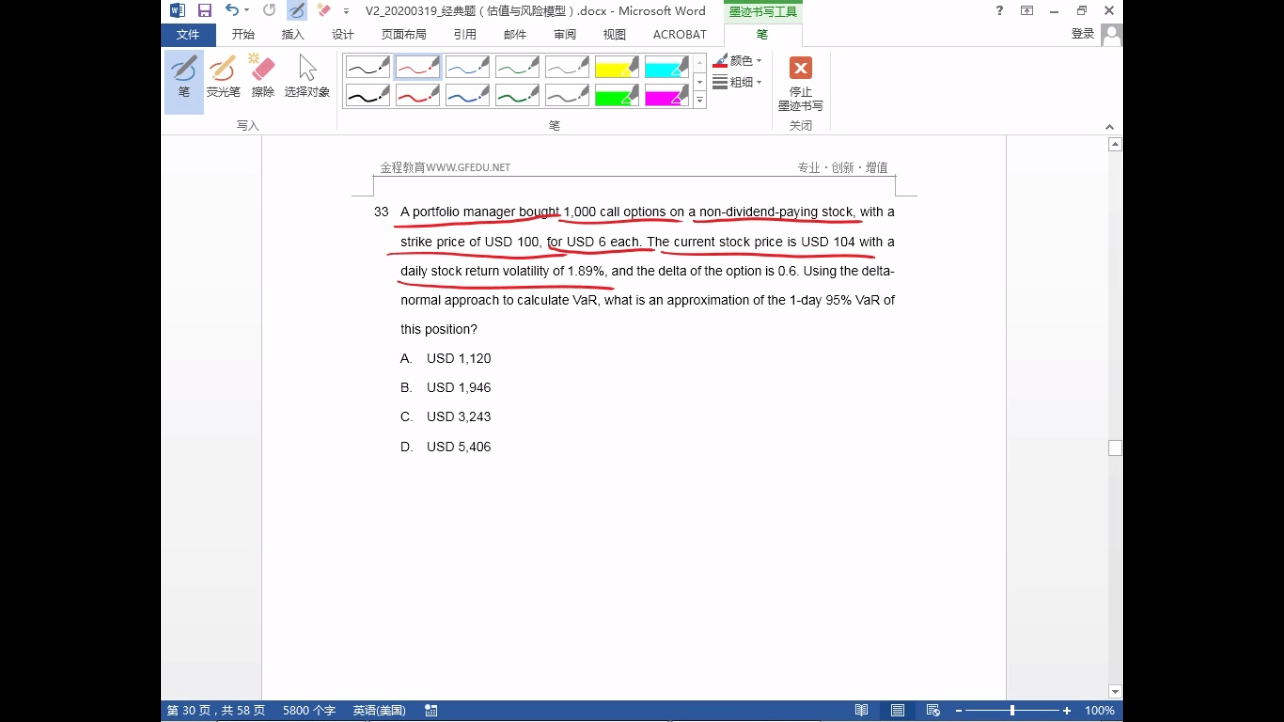
Task: Switch to the 审阅 Review tab
Action: point(565,34)
